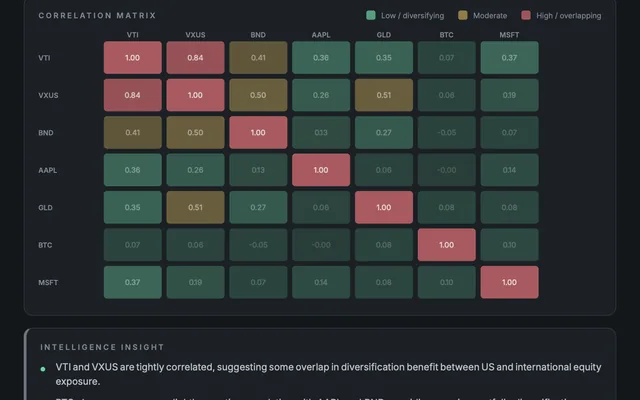The width and height of the screenshot is (640, 400).
Task: Click the VTI row, VTI column 1.00 cell
Action: 133,58
